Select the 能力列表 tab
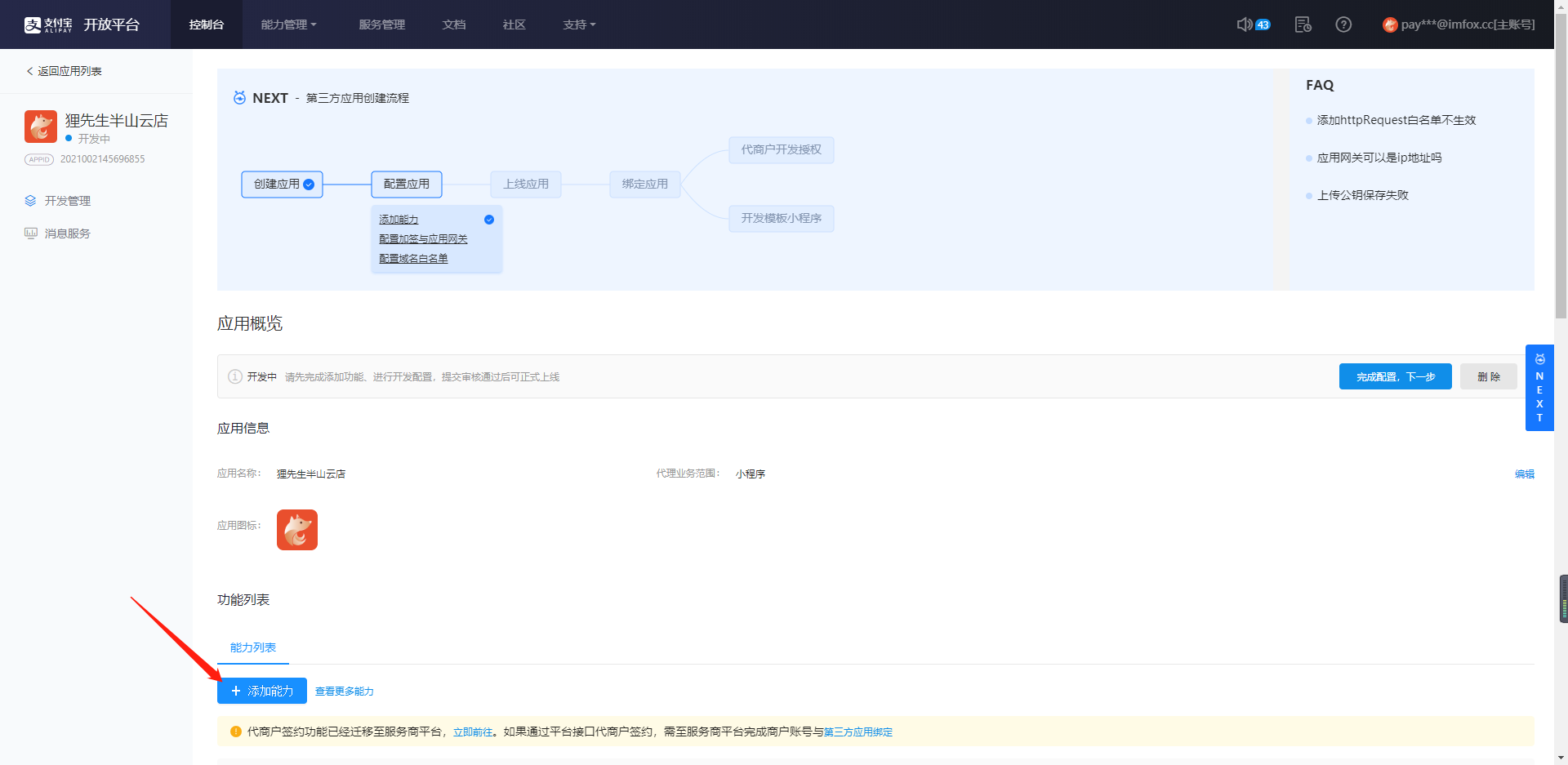The height and width of the screenshot is (765, 1568). point(253,647)
